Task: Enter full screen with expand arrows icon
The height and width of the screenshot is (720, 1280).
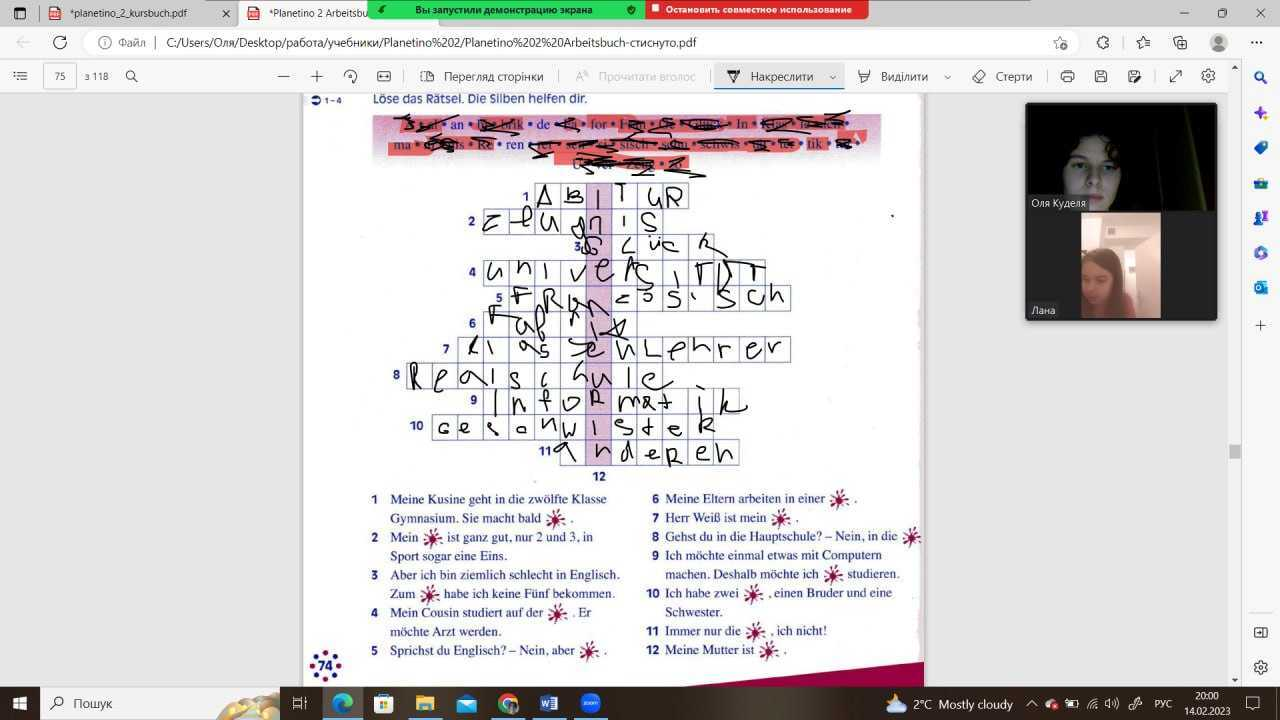Action: click(x=1175, y=76)
